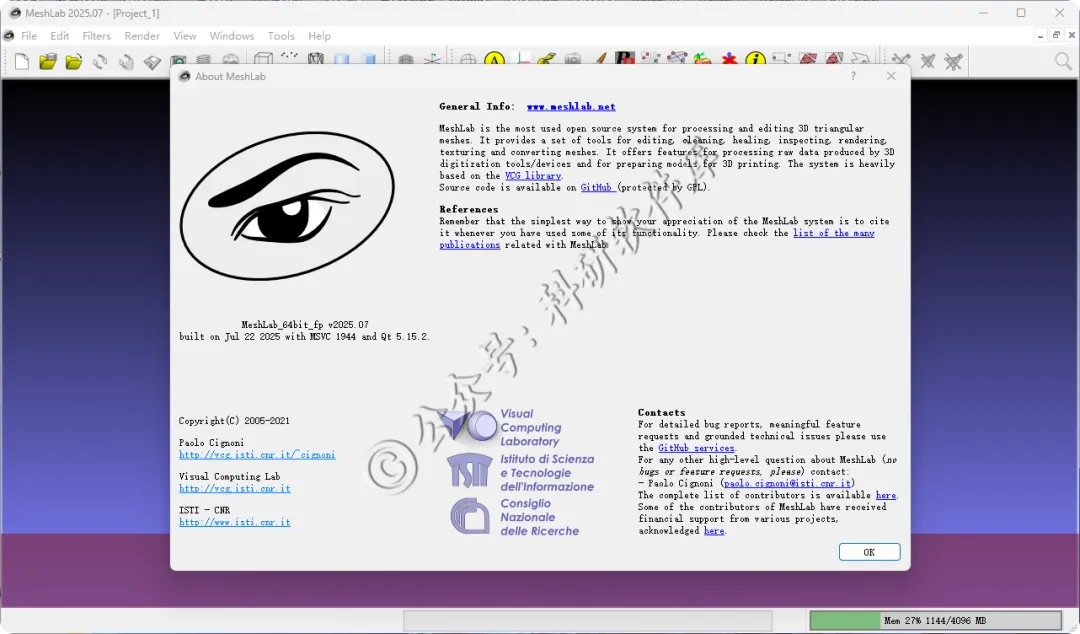Open the Filters menu
The image size is (1080, 634).
tap(96, 36)
